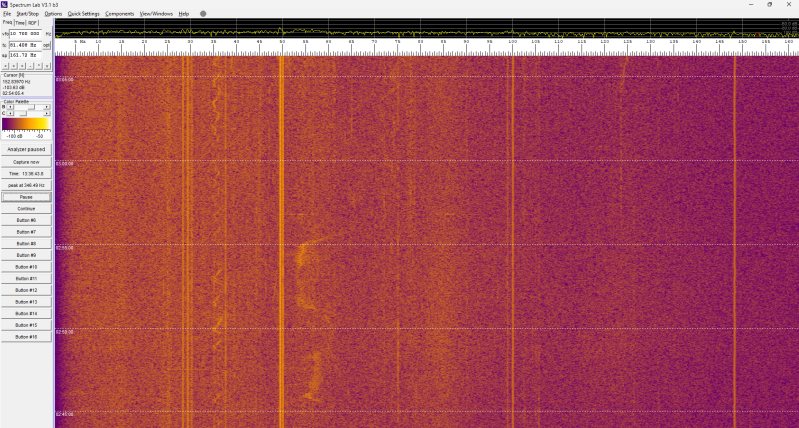
Task: Click right arrow of contrast C slider
Action: 47,113
